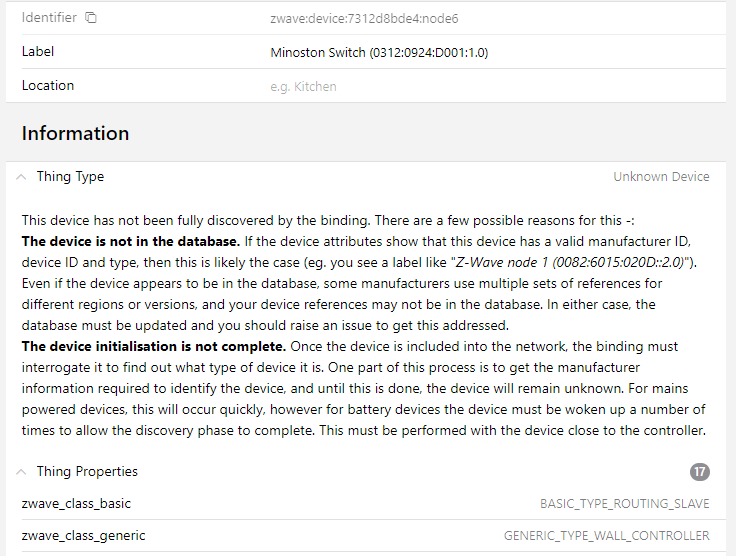This screenshot has width=736, height=556.
Task: Collapse the Thing Properties chevron
Action: tap(21, 472)
